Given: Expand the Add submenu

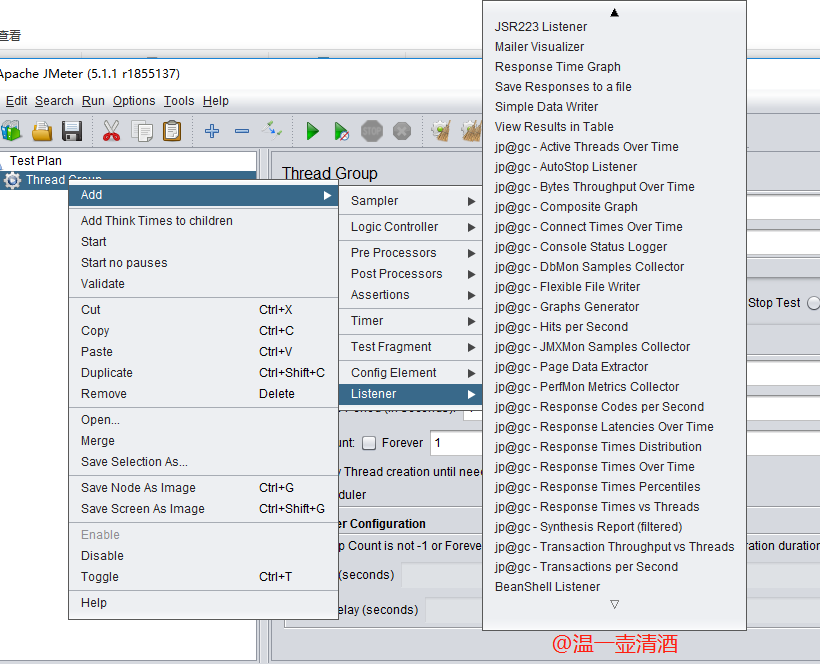Looking at the screenshot, I should (x=203, y=195).
